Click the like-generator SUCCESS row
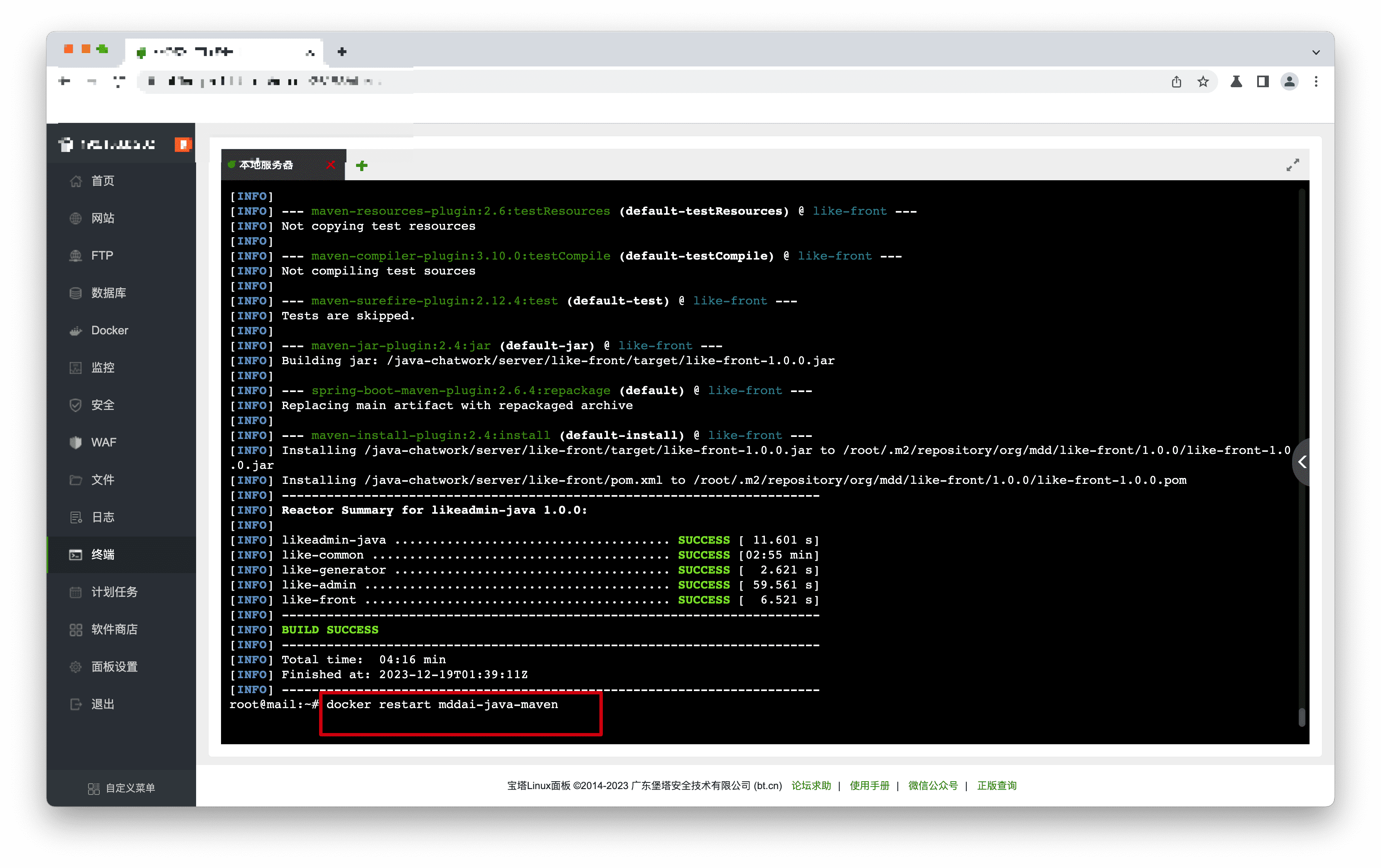 [x=525, y=570]
